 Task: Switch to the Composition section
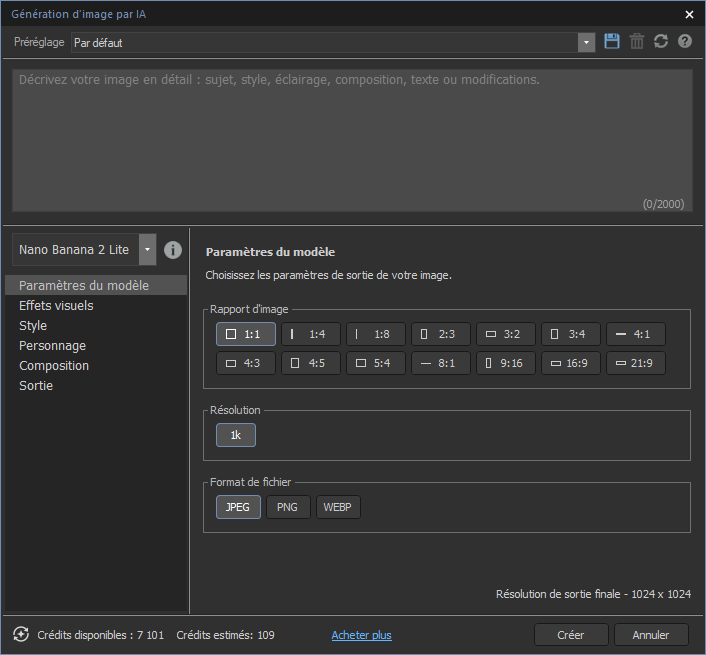[x=96, y=366]
